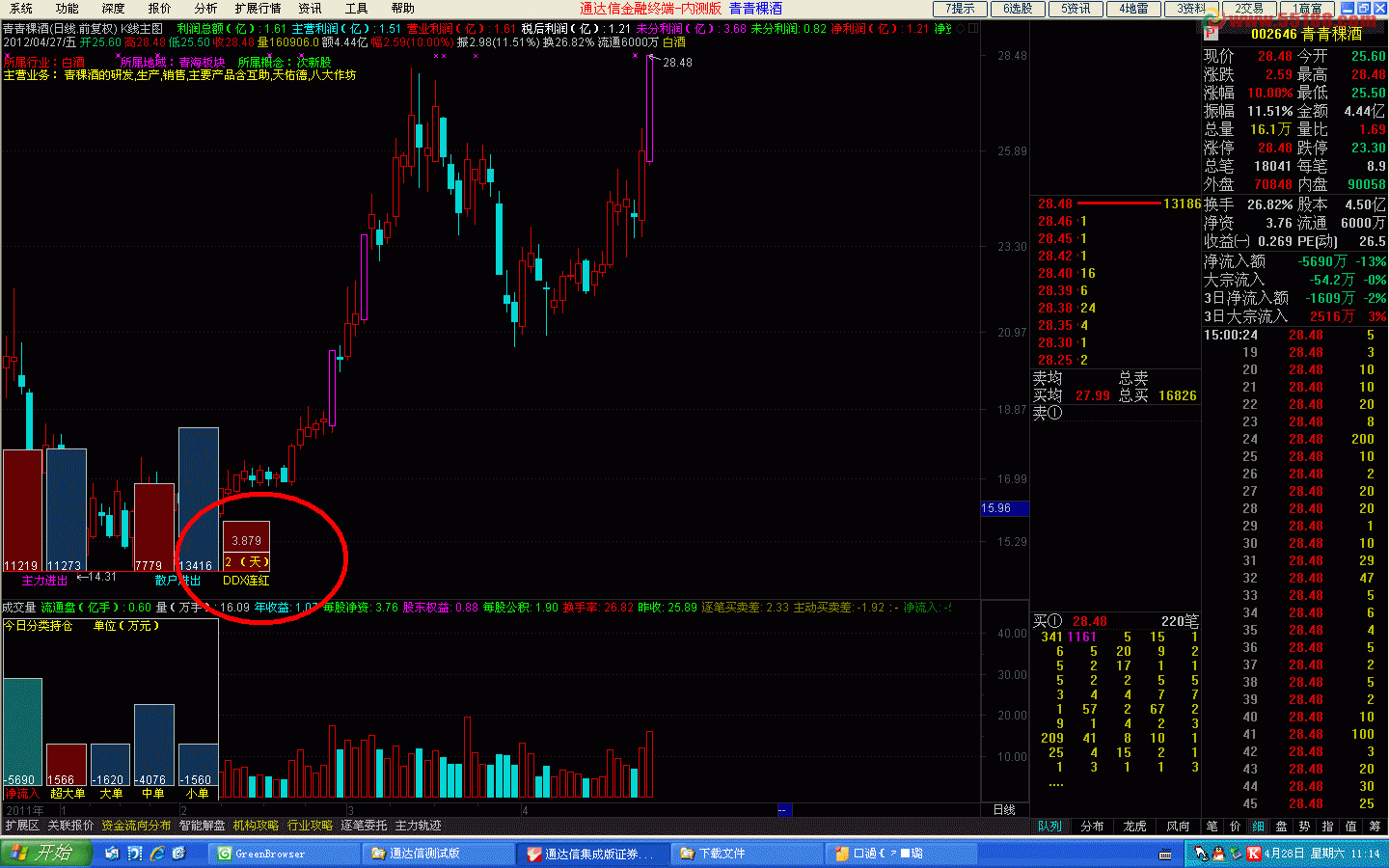Click the 4地雷 button
This screenshot has width=1389, height=868.
(1133, 8)
